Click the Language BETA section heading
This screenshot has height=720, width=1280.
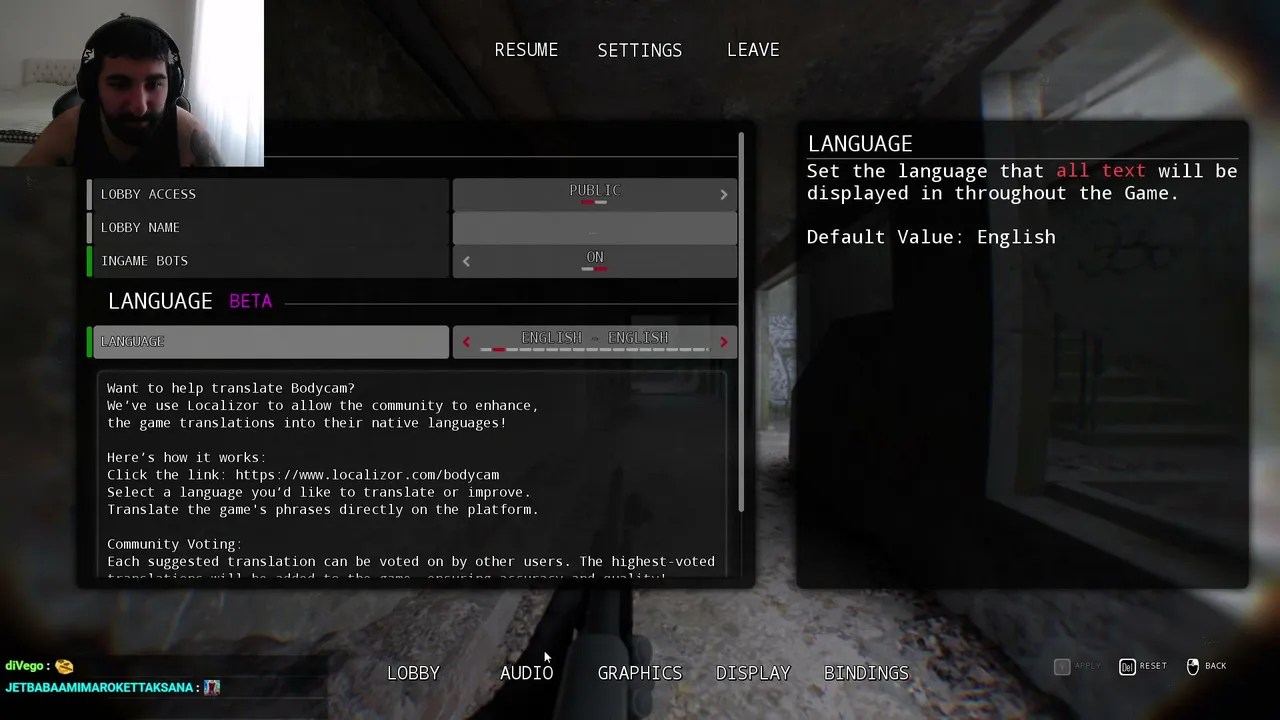tap(190, 301)
